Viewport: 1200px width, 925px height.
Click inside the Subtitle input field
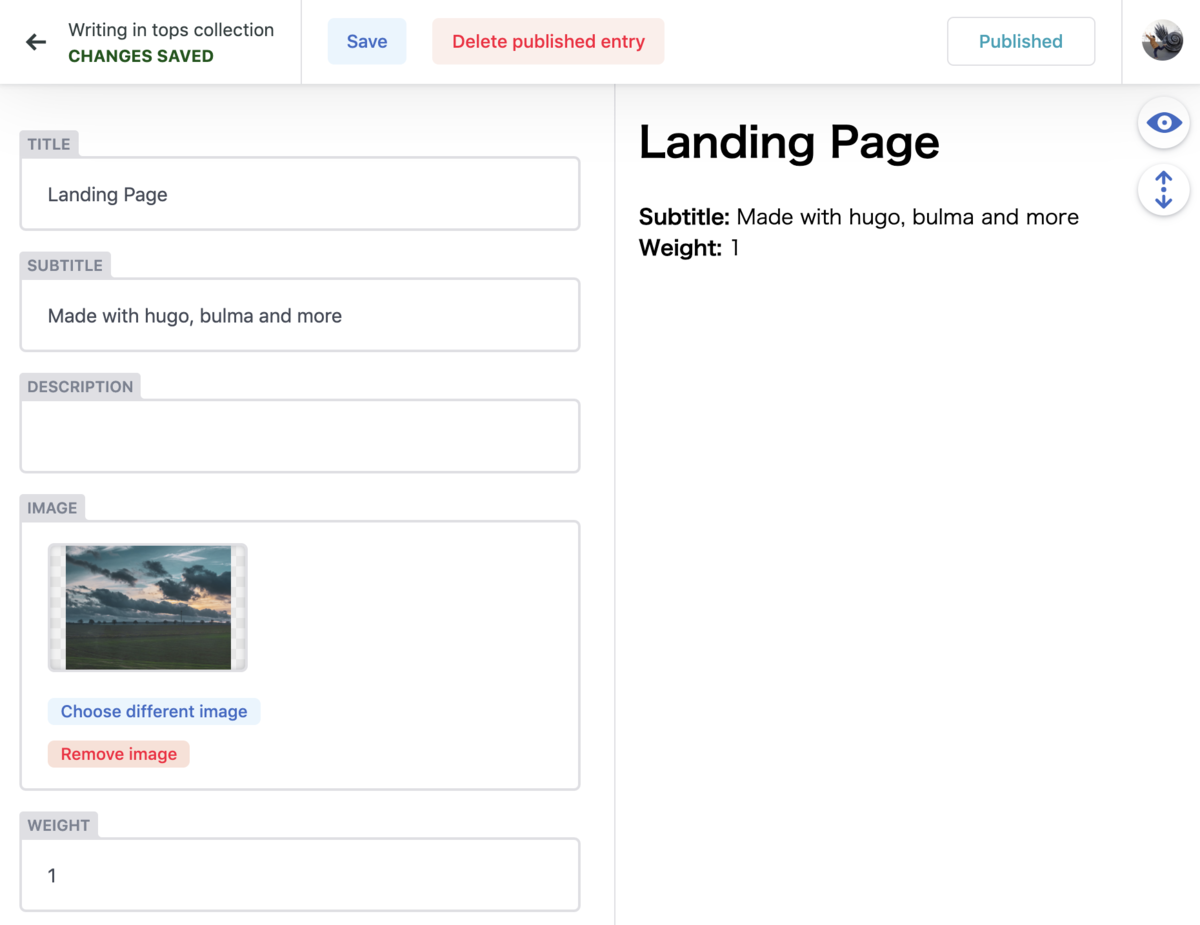point(300,315)
